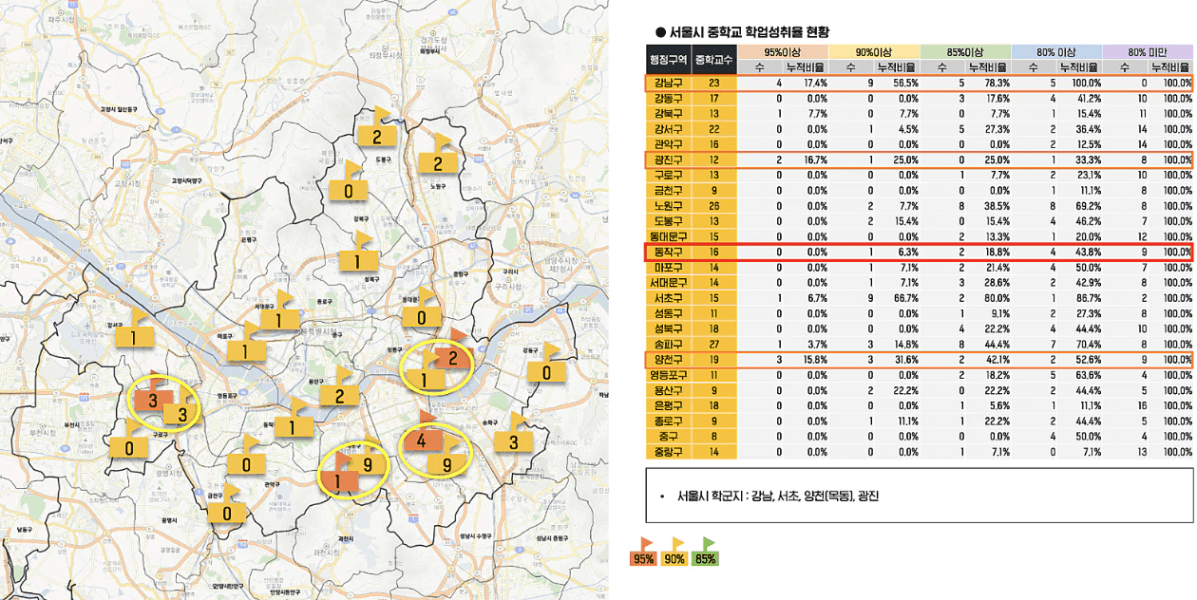1197x600 pixels.
Task: Click the 서울시 학군지 note box text
Action: (x=776, y=496)
